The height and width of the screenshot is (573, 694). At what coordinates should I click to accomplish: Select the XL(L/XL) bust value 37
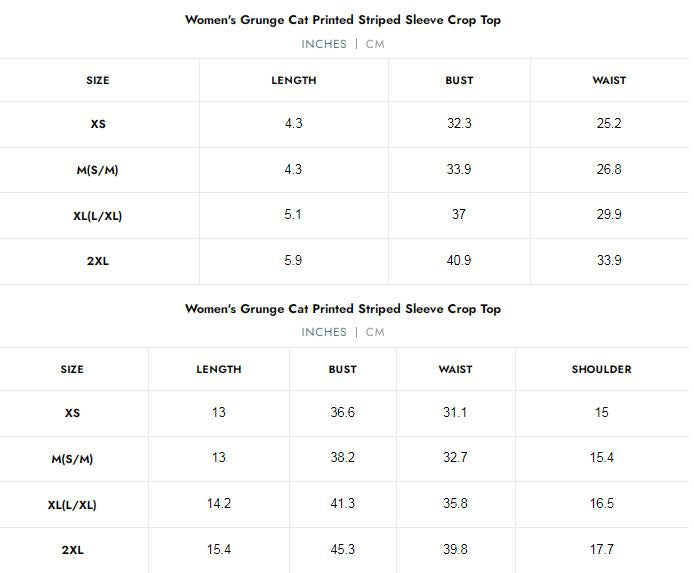pyautogui.click(x=459, y=215)
